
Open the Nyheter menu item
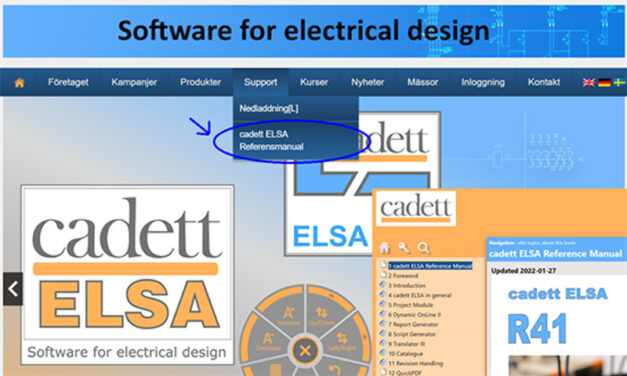point(367,82)
